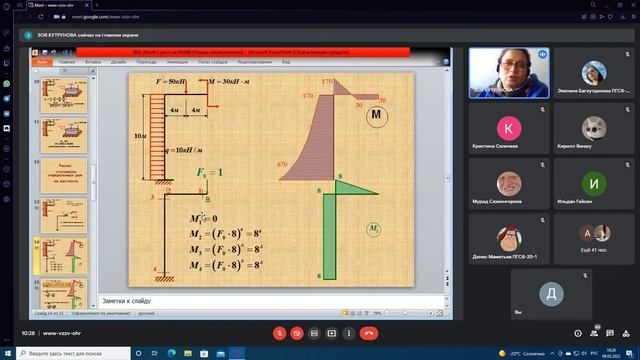Select Кристина participant tile with K avatar
The width and height of the screenshot is (640, 360).
click(x=509, y=128)
